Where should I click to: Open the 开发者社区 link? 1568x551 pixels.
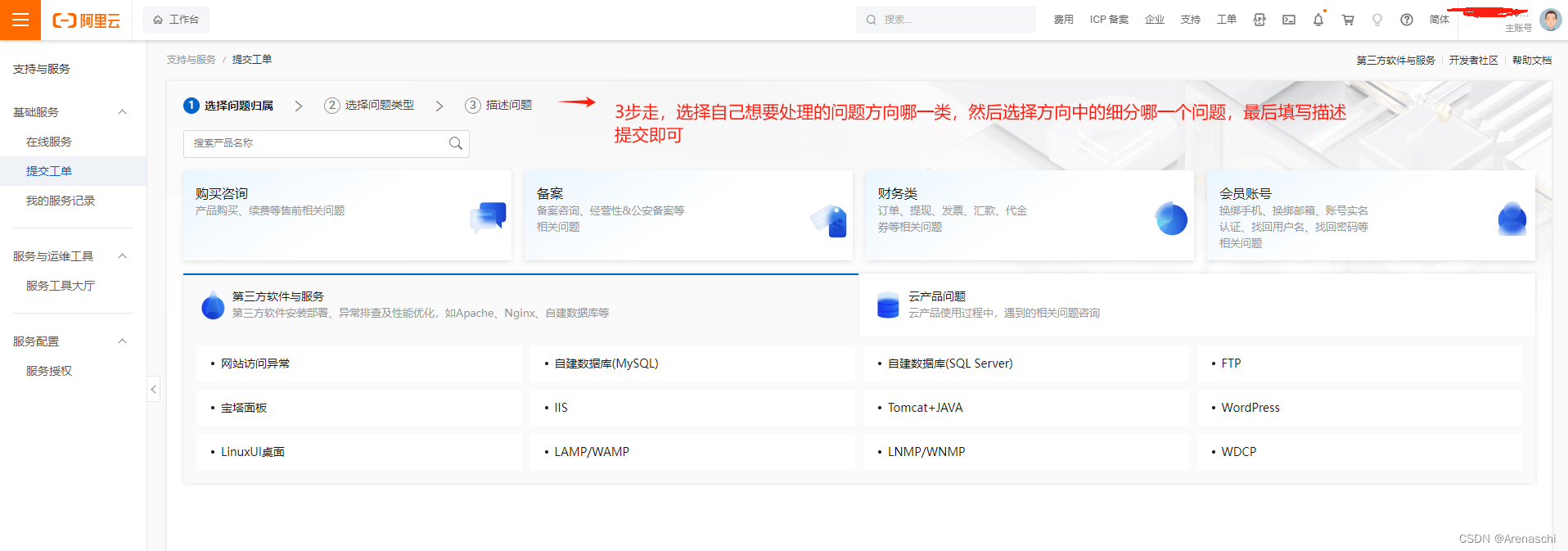click(x=1474, y=61)
